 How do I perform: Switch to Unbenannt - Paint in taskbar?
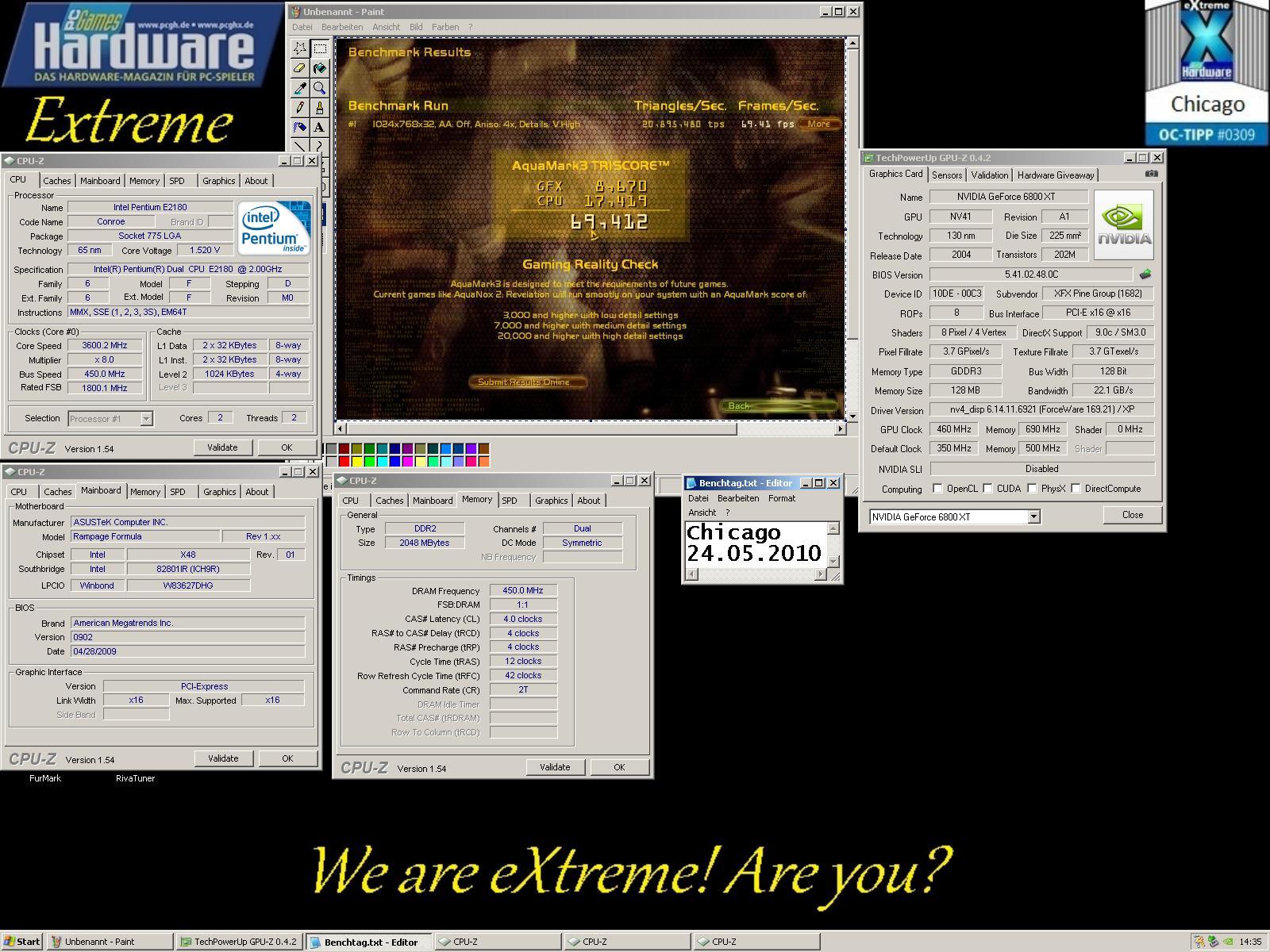pyautogui.click(x=110, y=942)
